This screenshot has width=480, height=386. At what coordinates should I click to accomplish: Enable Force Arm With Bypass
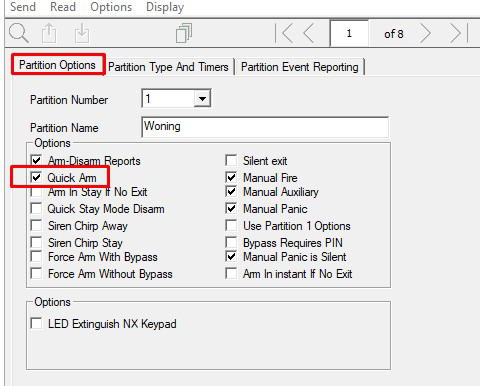point(36,257)
